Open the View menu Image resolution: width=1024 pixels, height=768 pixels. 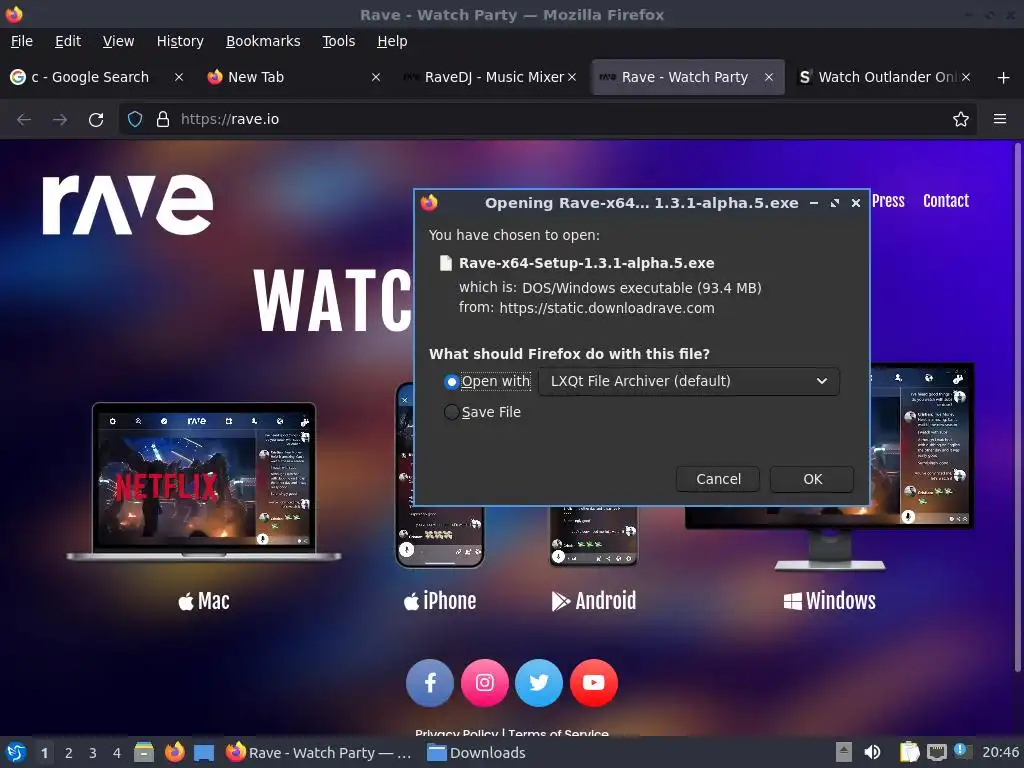118,41
